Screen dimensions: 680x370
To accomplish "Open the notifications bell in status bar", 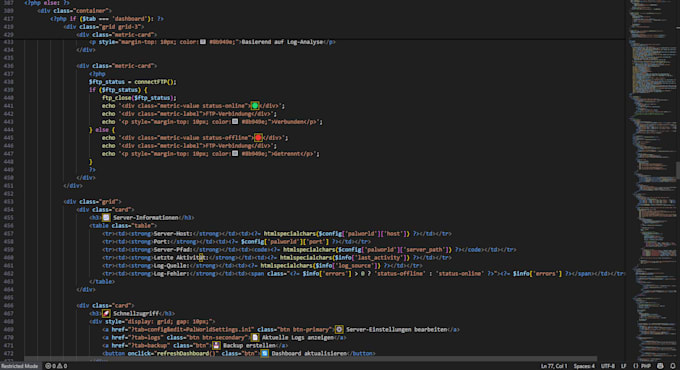I will coord(672,366).
